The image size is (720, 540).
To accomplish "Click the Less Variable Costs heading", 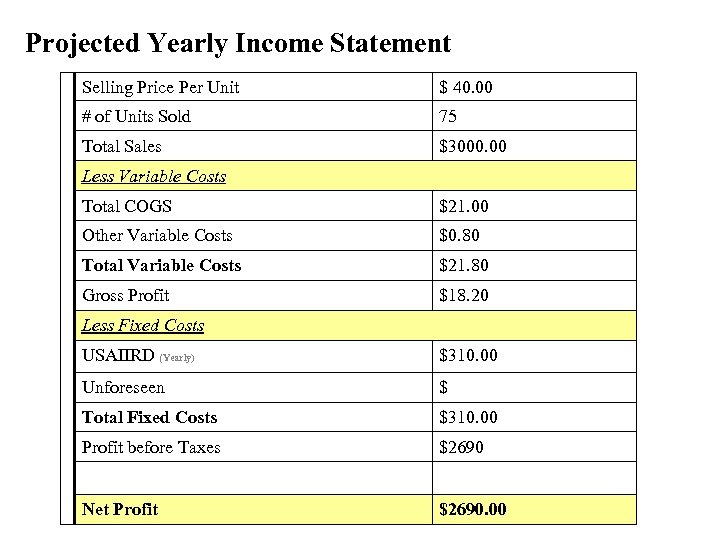I will tap(154, 176).
